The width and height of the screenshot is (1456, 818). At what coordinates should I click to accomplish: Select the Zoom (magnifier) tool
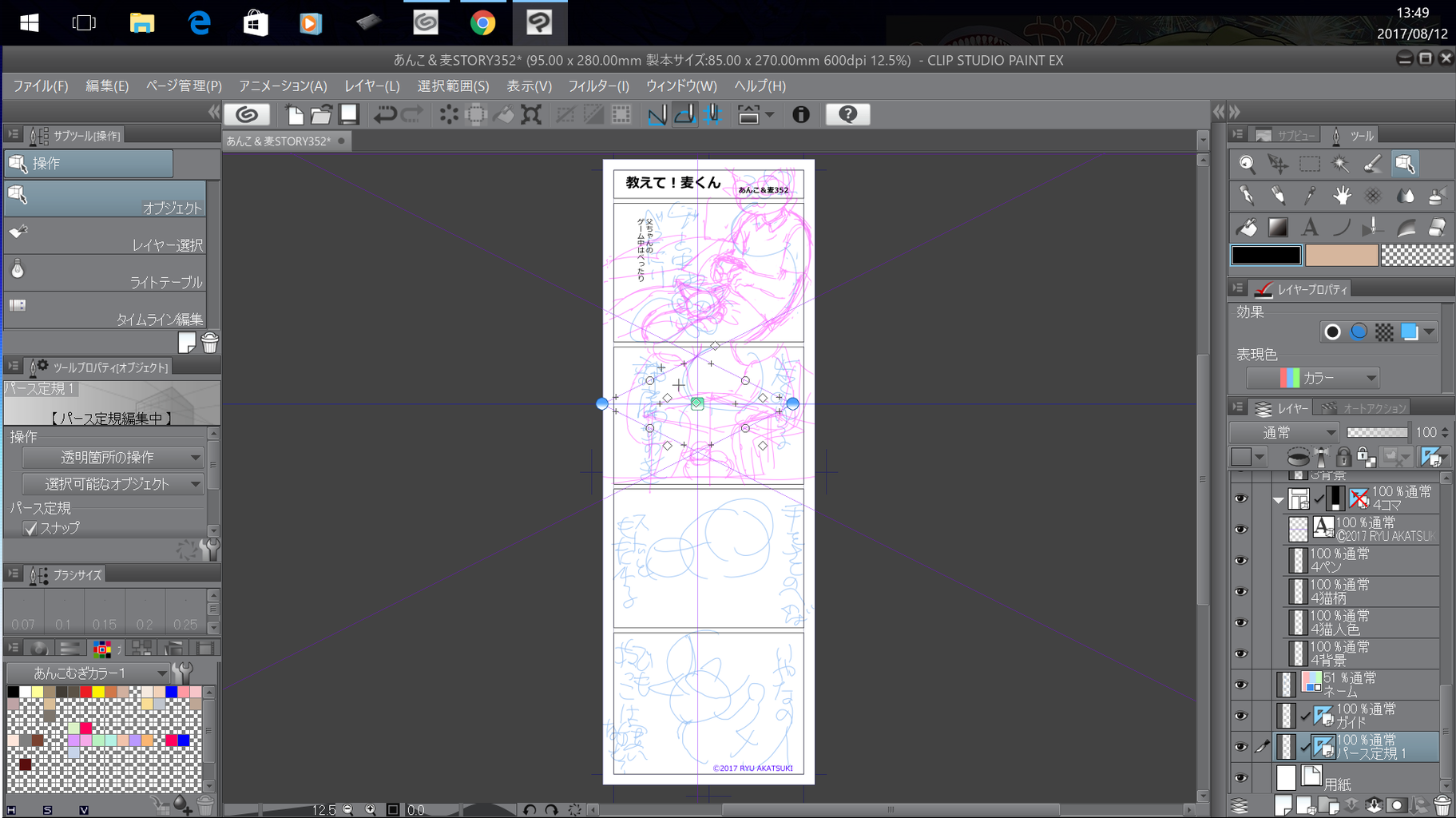tap(1247, 165)
